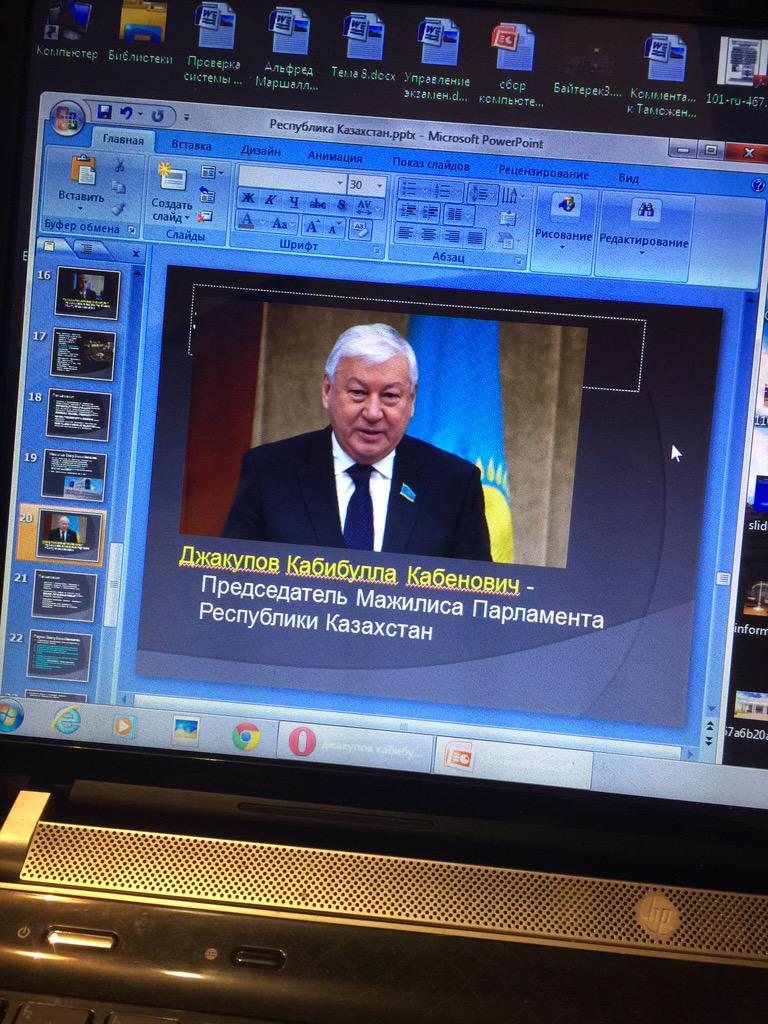The width and height of the screenshot is (768, 1024).
Task: Expand the Рисование drawing group
Action: coord(564,226)
